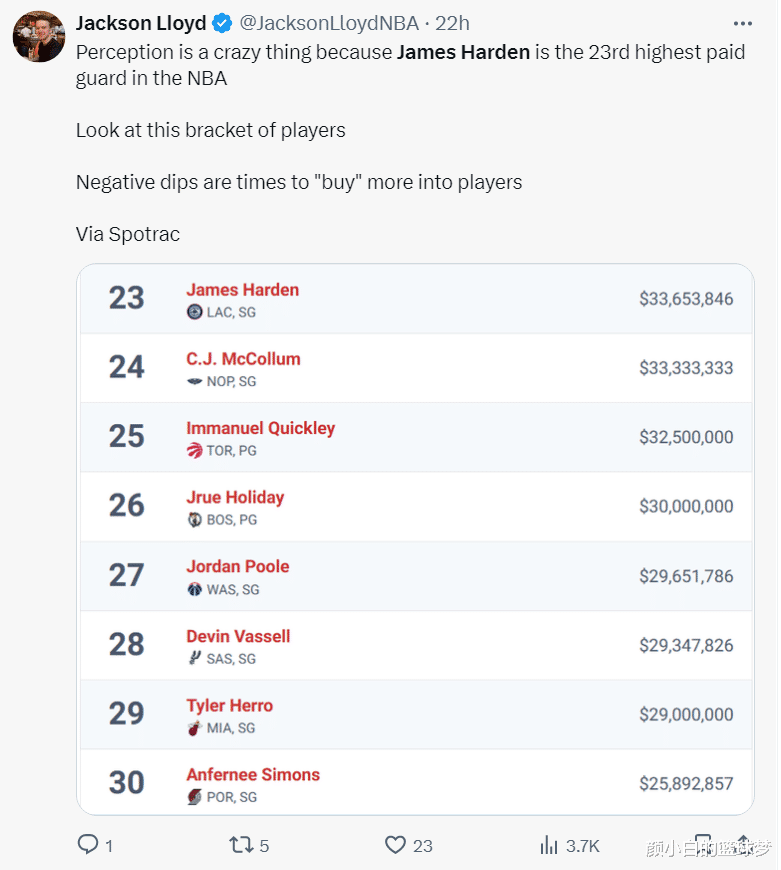Image resolution: width=781 pixels, height=870 pixels.
Task: Click the Trail Blazers logo under Anfernee Simons
Action: click(194, 797)
